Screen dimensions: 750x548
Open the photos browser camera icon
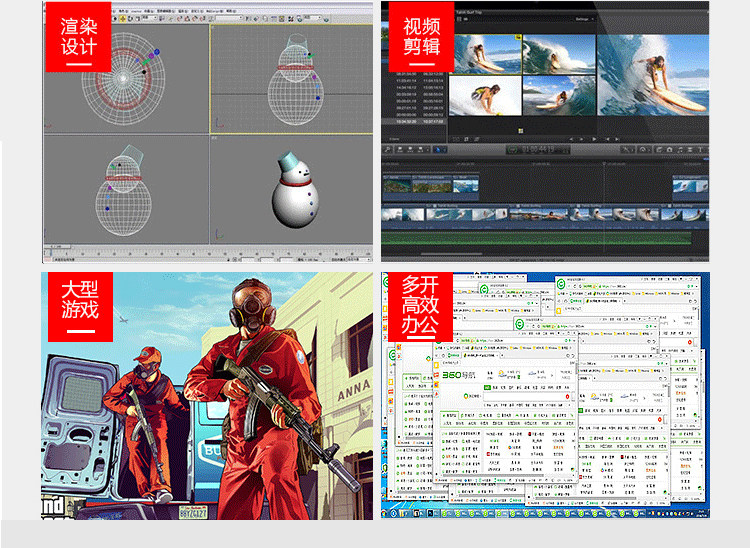[x=670, y=149]
